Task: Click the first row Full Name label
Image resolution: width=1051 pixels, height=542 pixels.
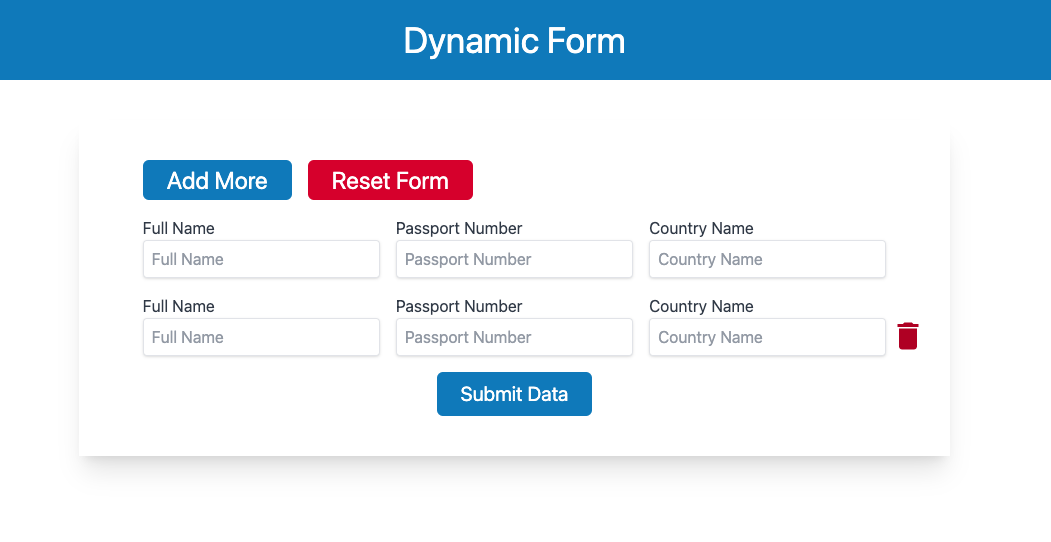Action: [178, 228]
